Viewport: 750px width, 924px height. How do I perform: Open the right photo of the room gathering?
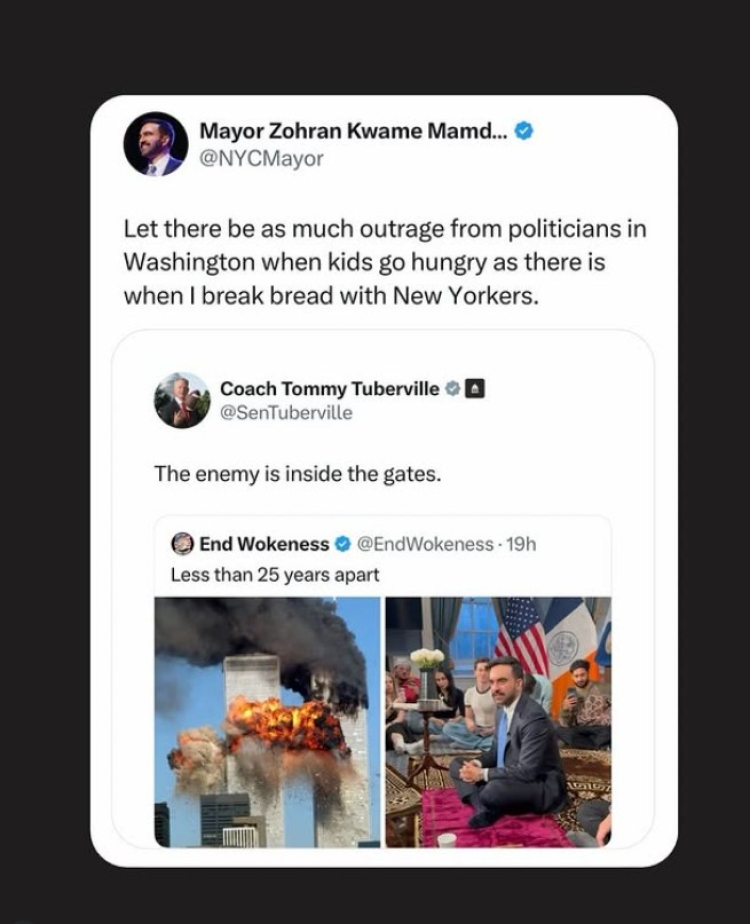(498, 721)
